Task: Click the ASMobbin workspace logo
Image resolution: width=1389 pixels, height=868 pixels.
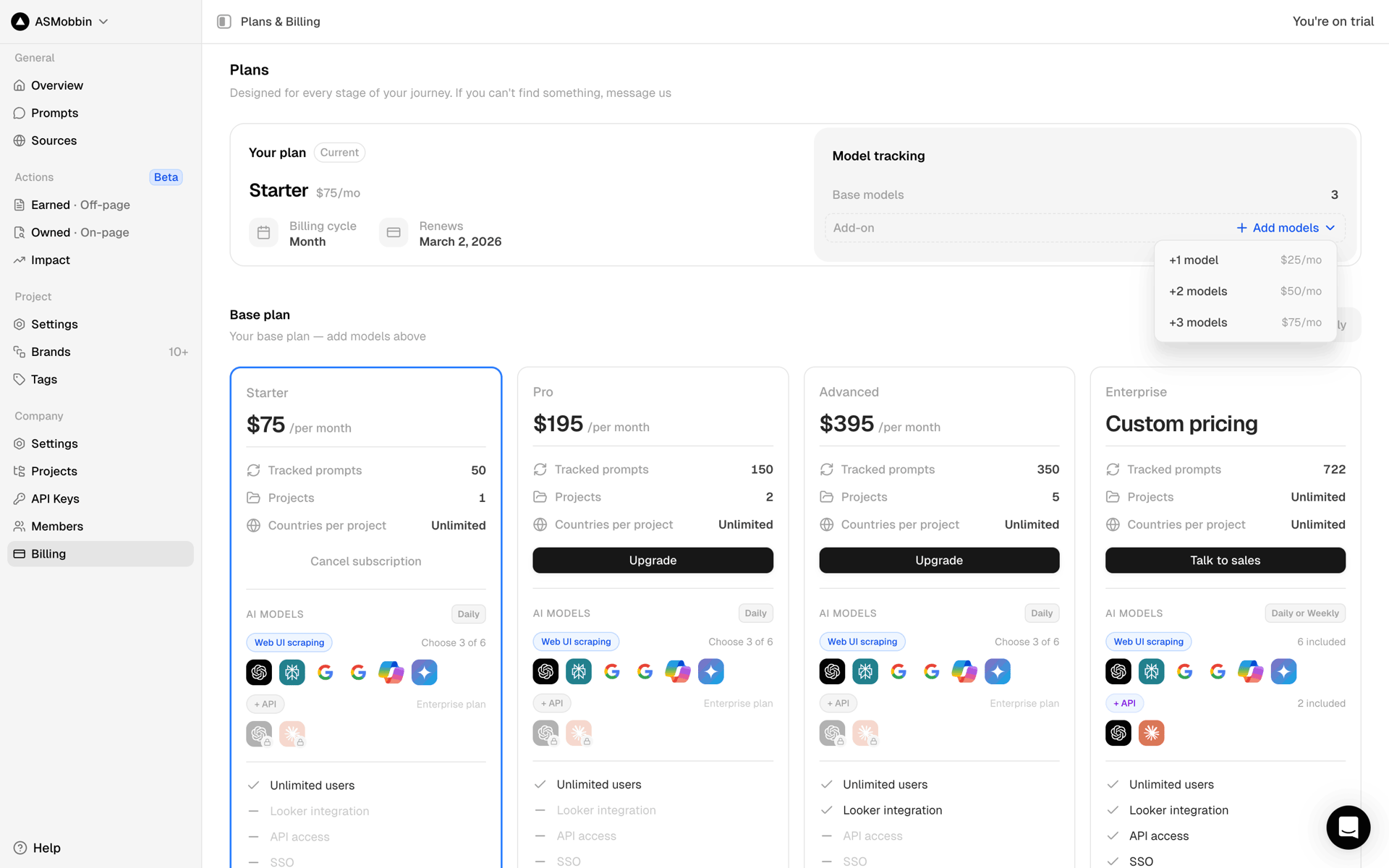Action: (x=20, y=22)
